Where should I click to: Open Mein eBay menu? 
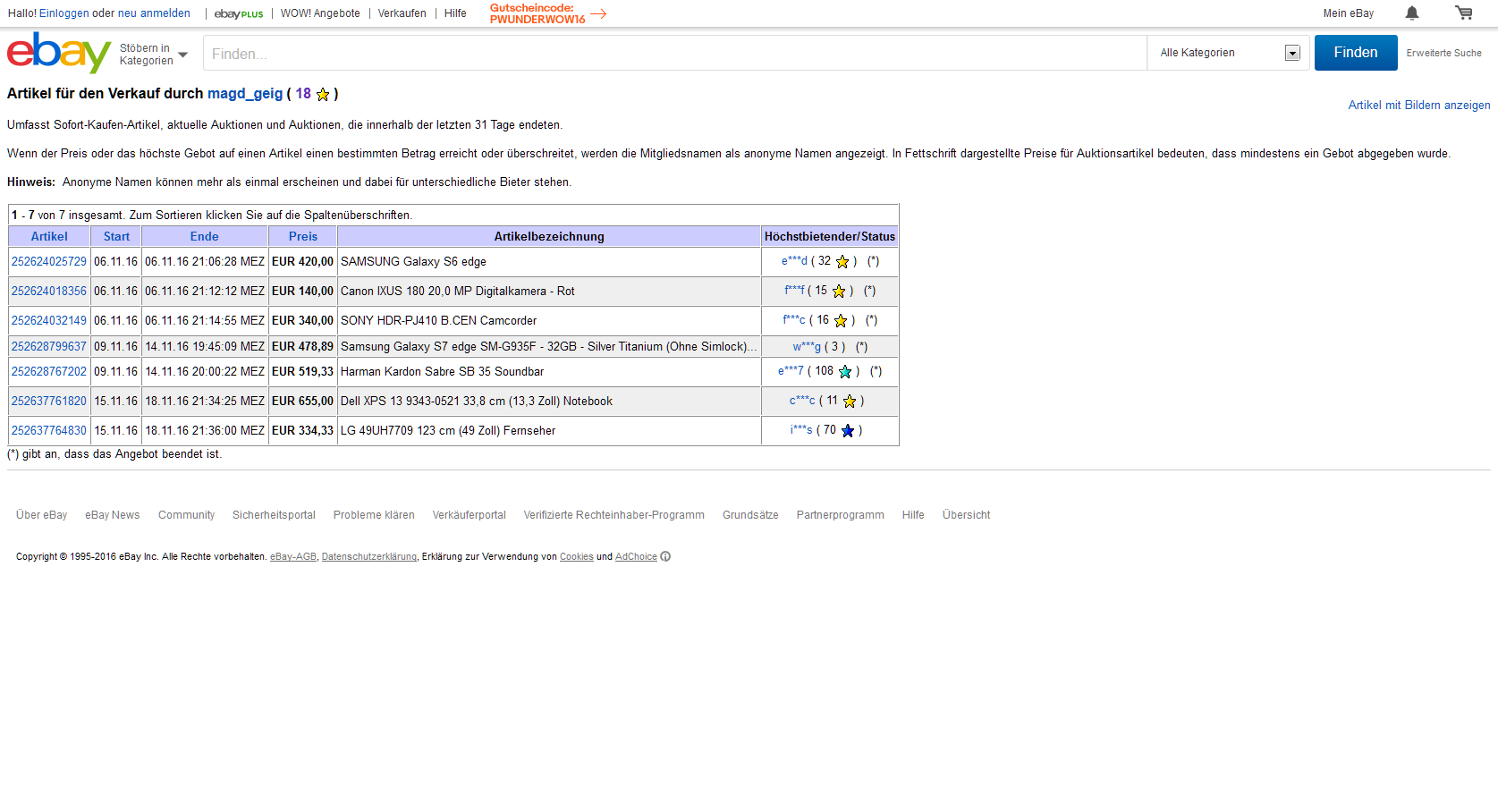(1348, 13)
